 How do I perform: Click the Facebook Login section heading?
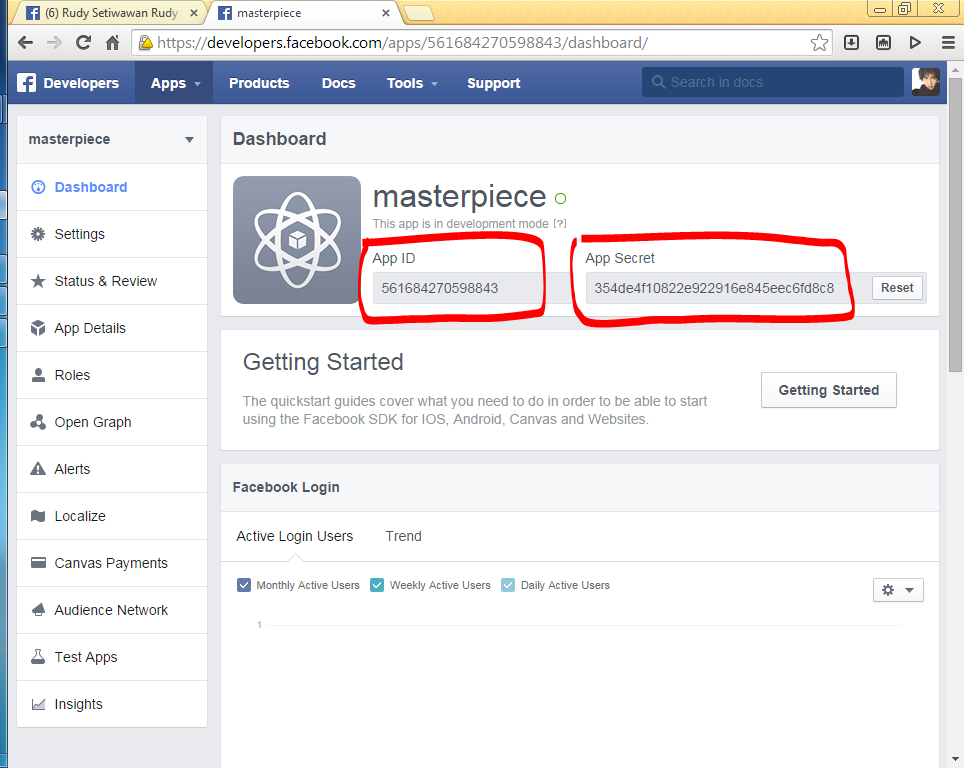pyautogui.click(x=286, y=487)
